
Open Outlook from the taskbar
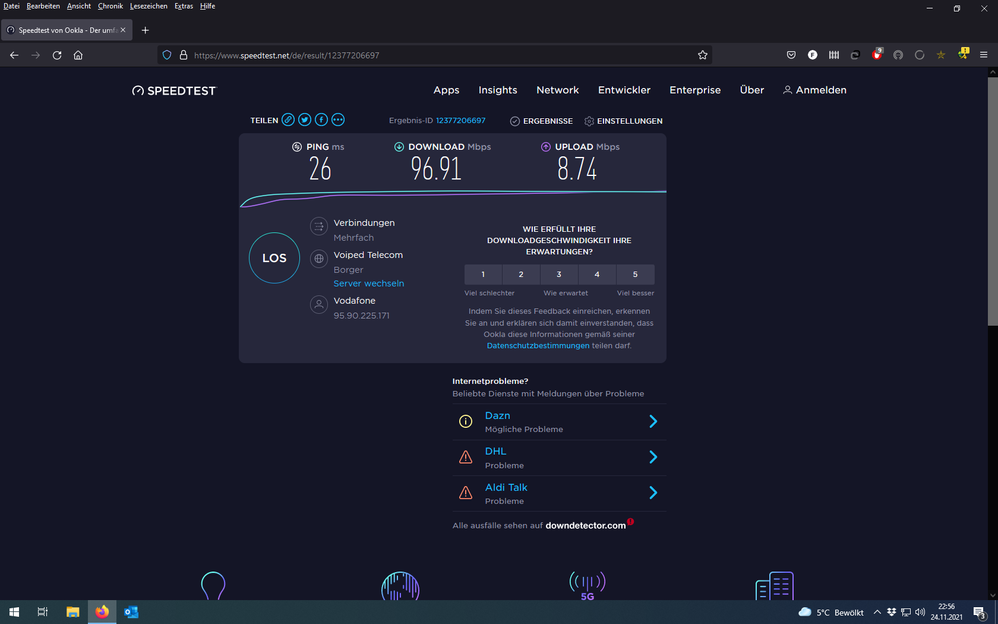[x=131, y=612]
